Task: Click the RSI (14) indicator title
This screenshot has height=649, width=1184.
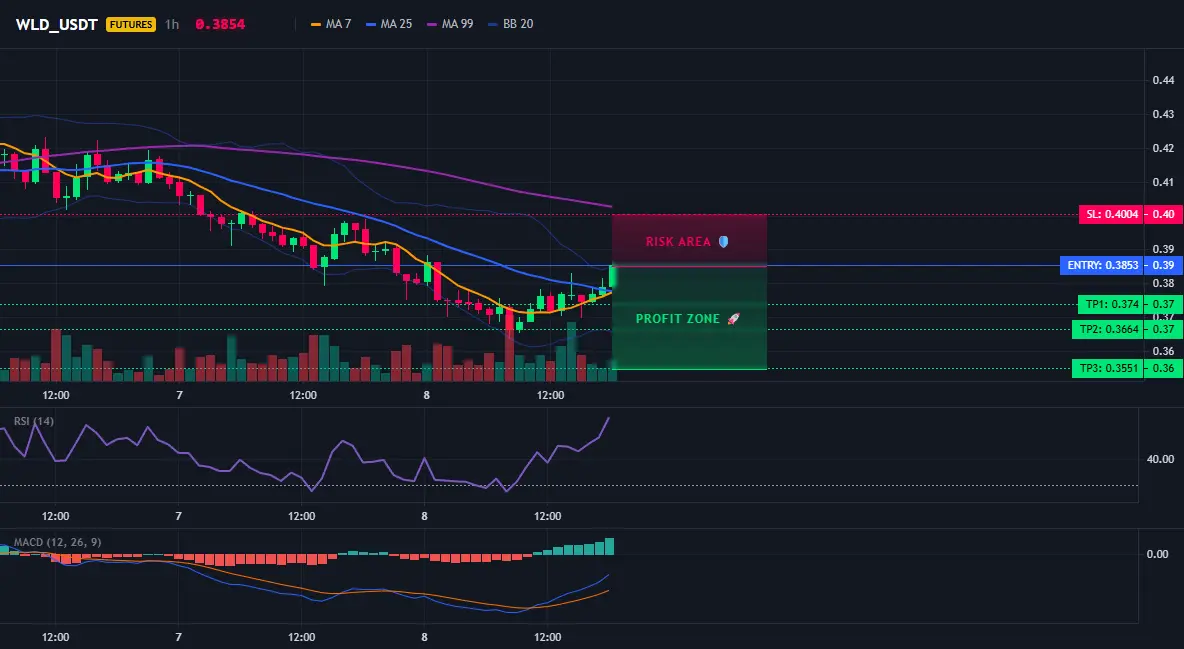Action: pos(33,421)
